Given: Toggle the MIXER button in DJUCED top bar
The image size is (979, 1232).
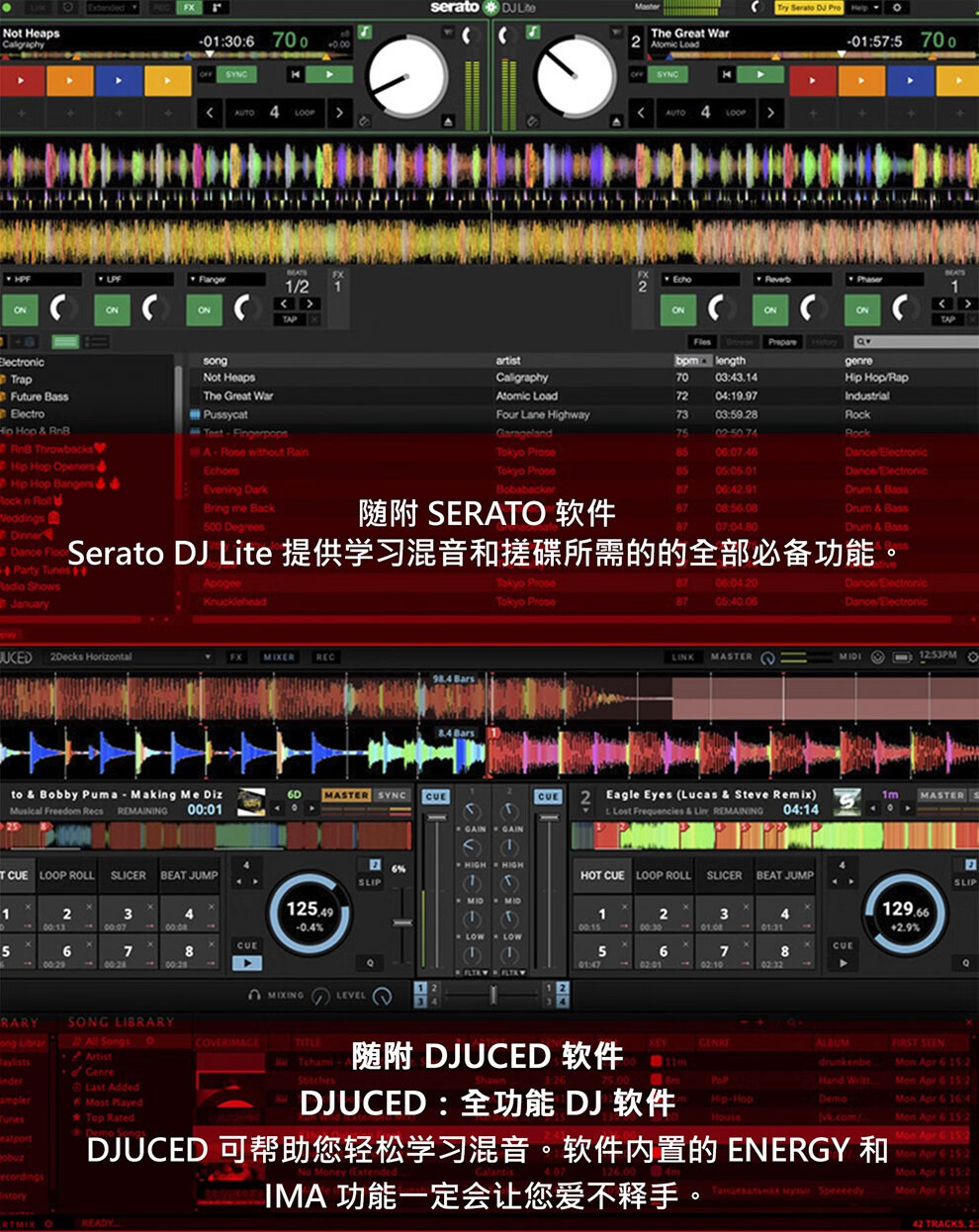Looking at the screenshot, I should point(278,657).
